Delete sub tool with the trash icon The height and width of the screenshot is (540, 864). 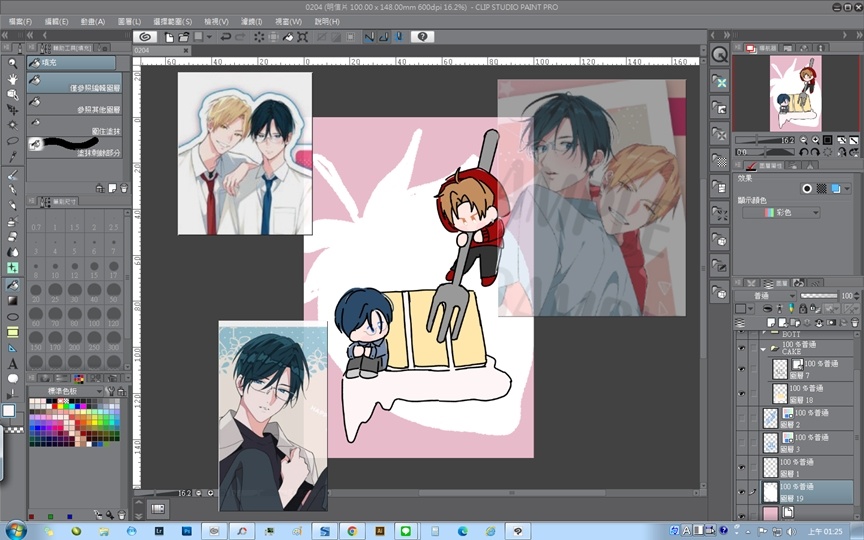click(x=124, y=188)
